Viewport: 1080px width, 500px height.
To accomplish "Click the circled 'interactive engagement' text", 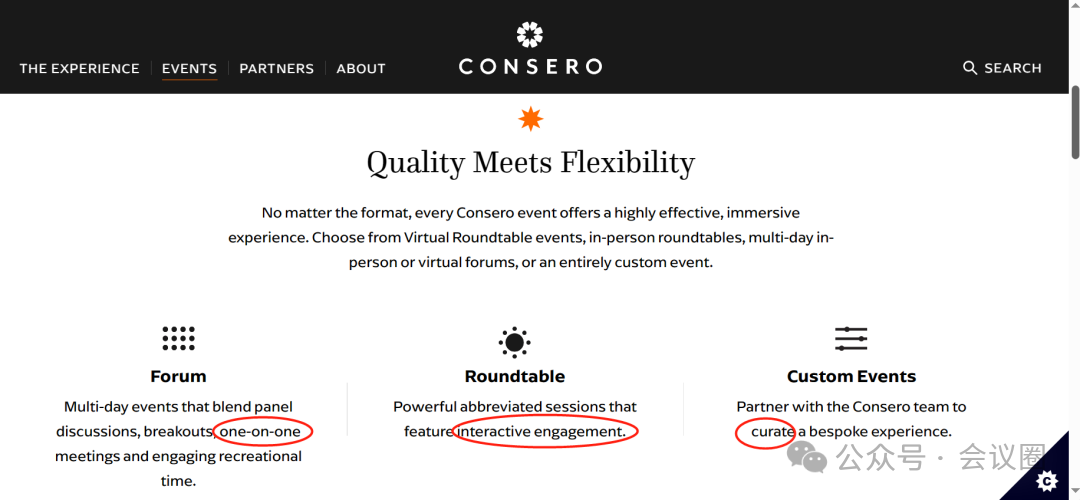I will [x=541, y=431].
